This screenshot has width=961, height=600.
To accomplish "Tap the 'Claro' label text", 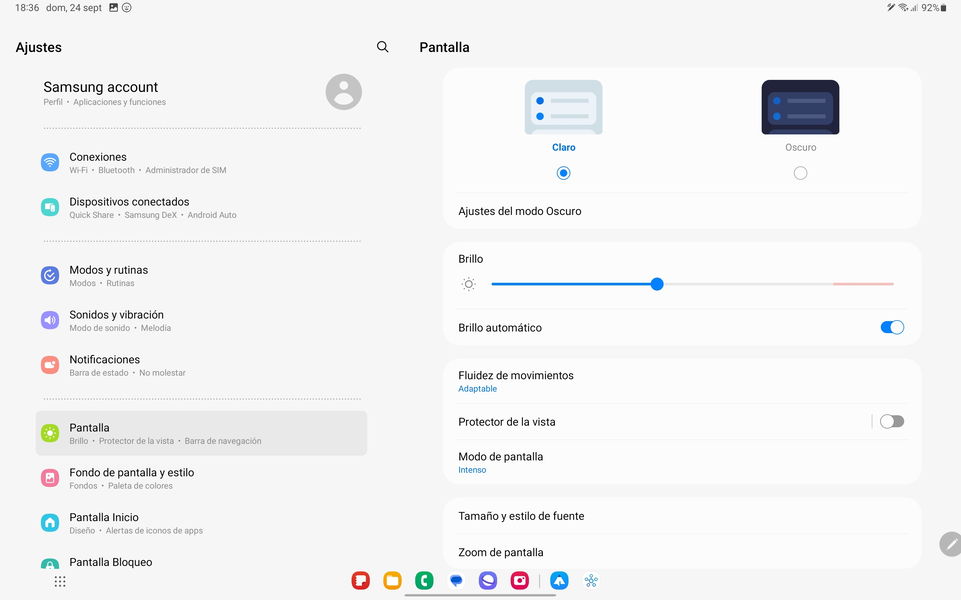I will (x=563, y=147).
